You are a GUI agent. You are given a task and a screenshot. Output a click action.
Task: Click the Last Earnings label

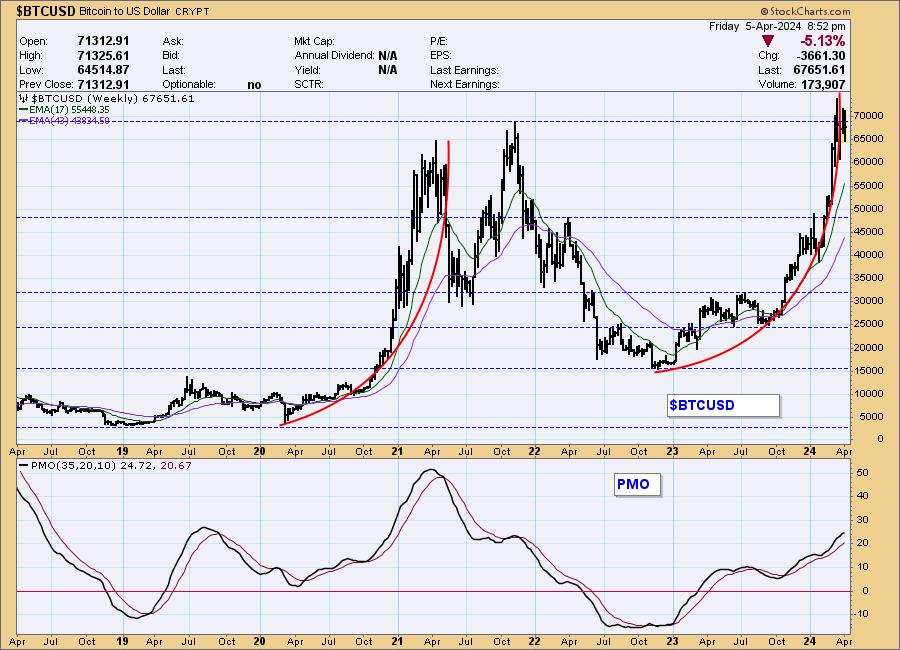pyautogui.click(x=464, y=70)
